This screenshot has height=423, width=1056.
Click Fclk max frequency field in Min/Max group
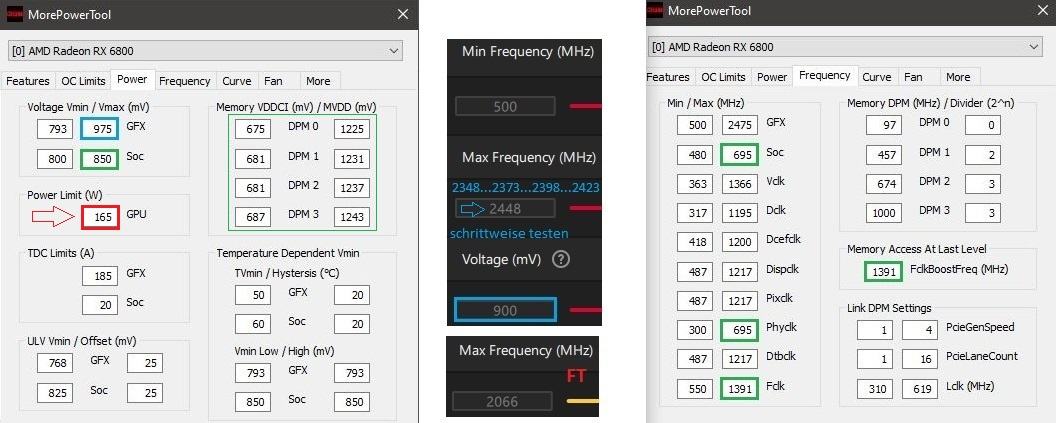(x=740, y=389)
